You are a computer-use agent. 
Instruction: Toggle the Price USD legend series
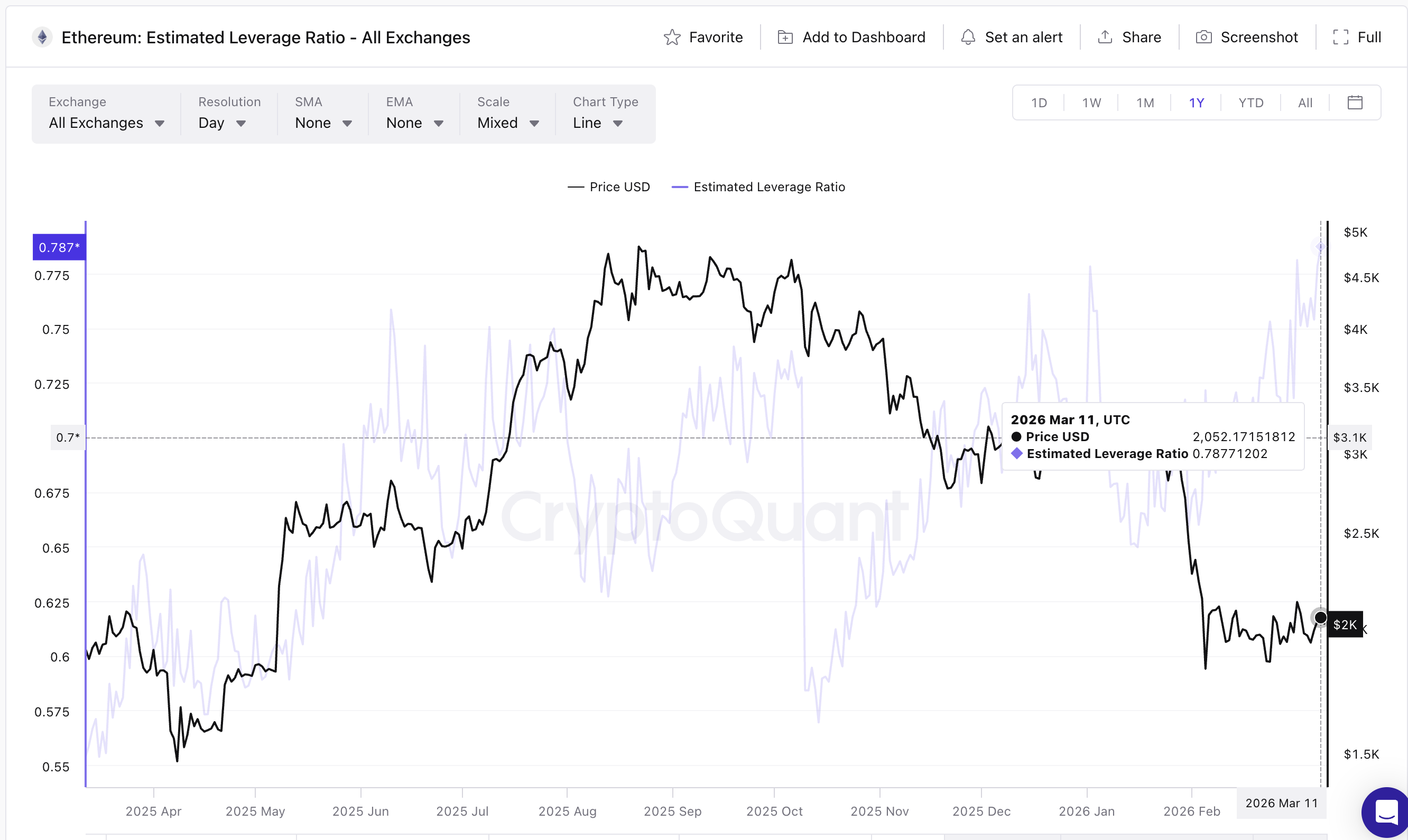(x=609, y=187)
